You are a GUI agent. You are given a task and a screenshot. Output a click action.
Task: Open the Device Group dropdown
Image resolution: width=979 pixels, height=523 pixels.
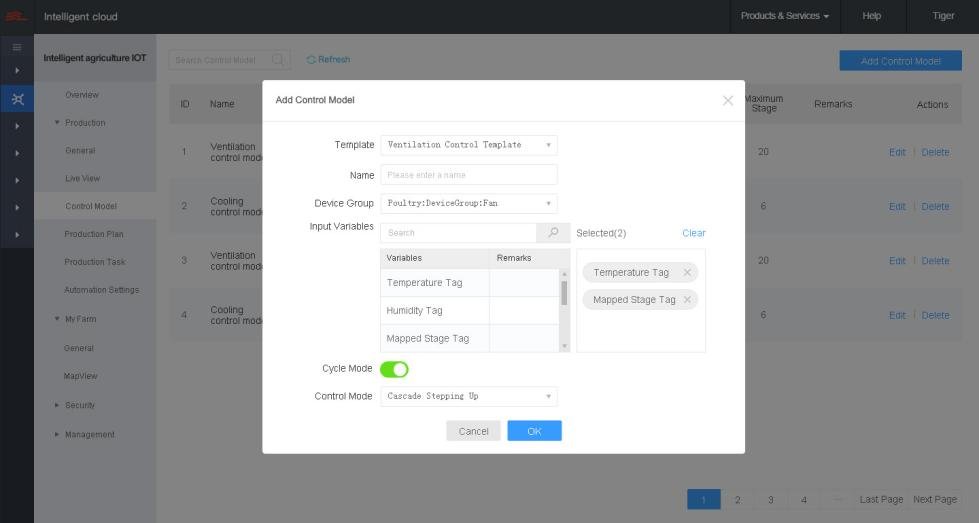click(x=469, y=203)
